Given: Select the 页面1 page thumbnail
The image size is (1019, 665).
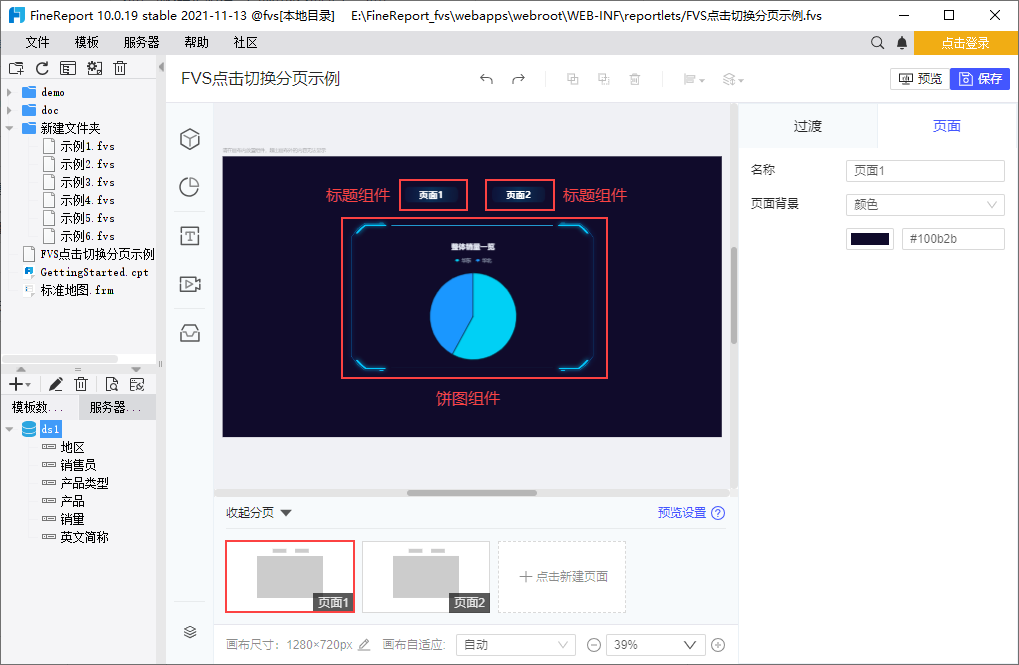Looking at the screenshot, I should (x=290, y=577).
